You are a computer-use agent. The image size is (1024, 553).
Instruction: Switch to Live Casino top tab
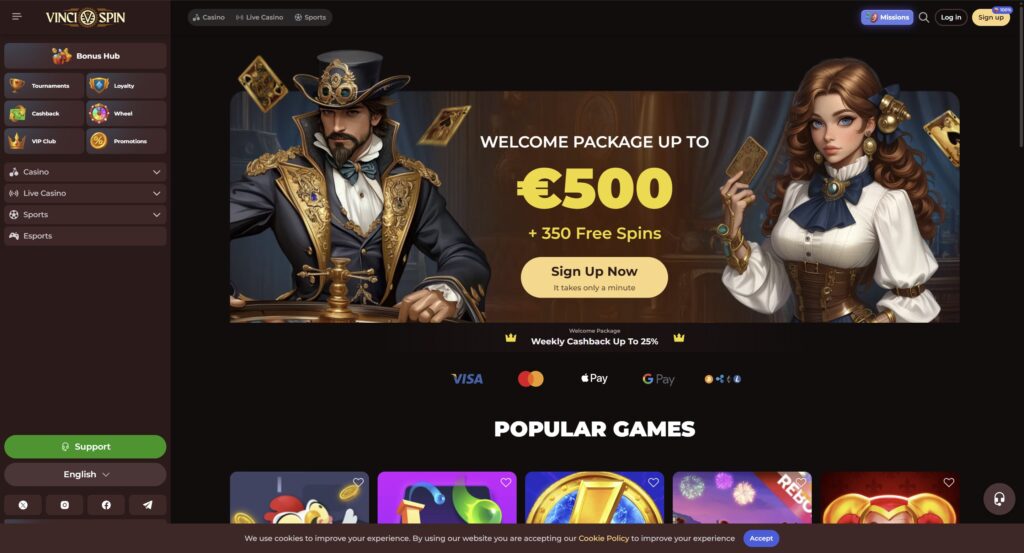click(x=259, y=18)
